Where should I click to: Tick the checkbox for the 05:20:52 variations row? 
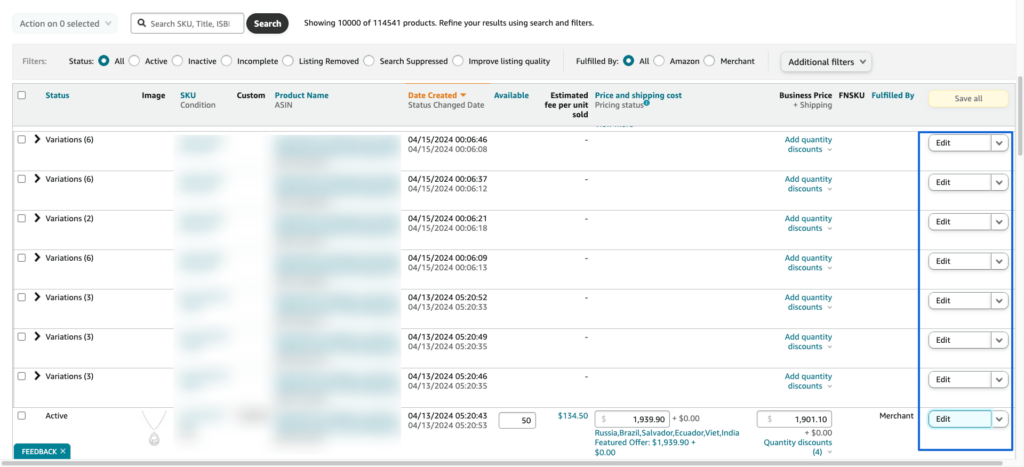point(22,297)
